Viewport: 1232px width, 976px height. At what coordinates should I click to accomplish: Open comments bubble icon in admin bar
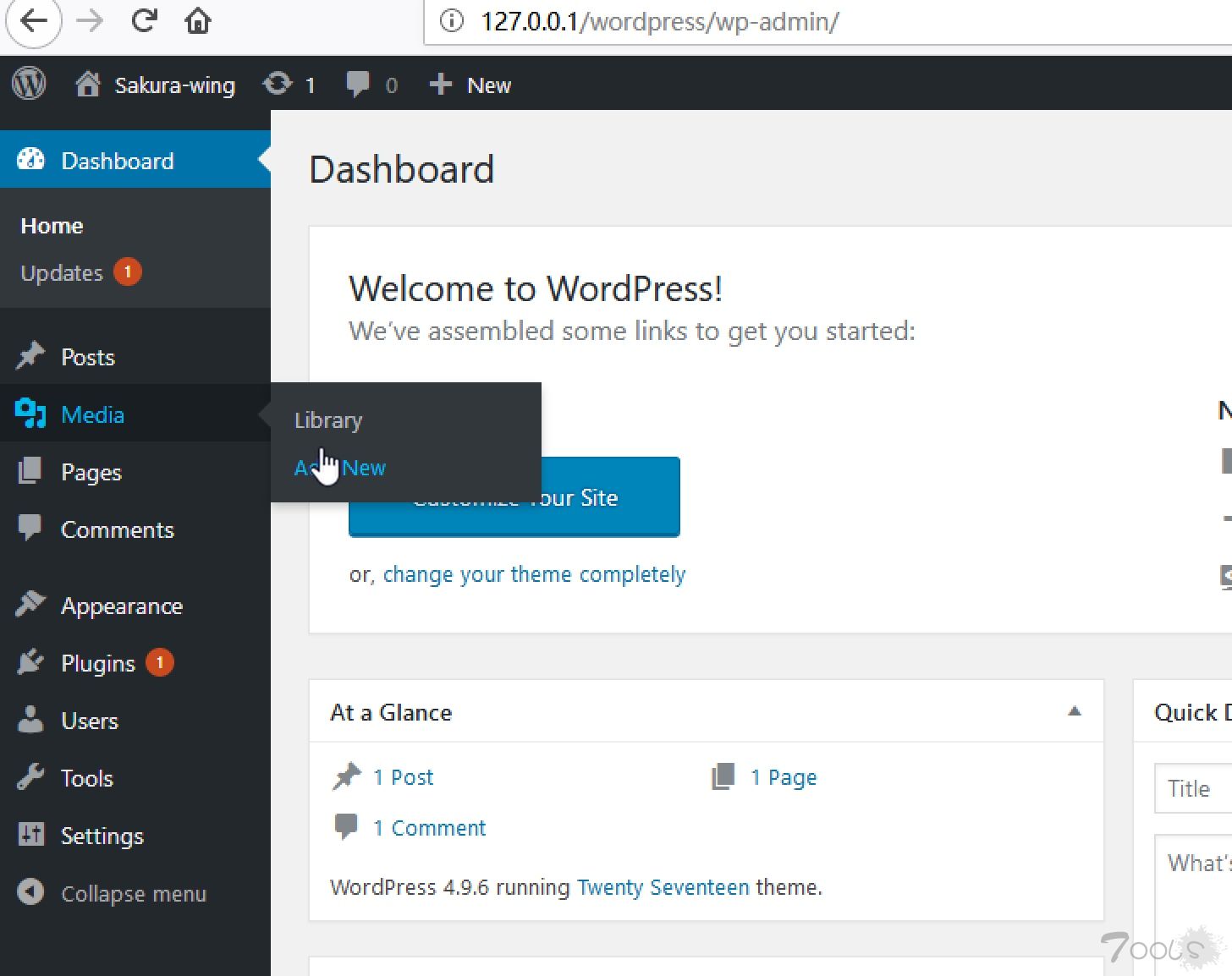[x=358, y=85]
